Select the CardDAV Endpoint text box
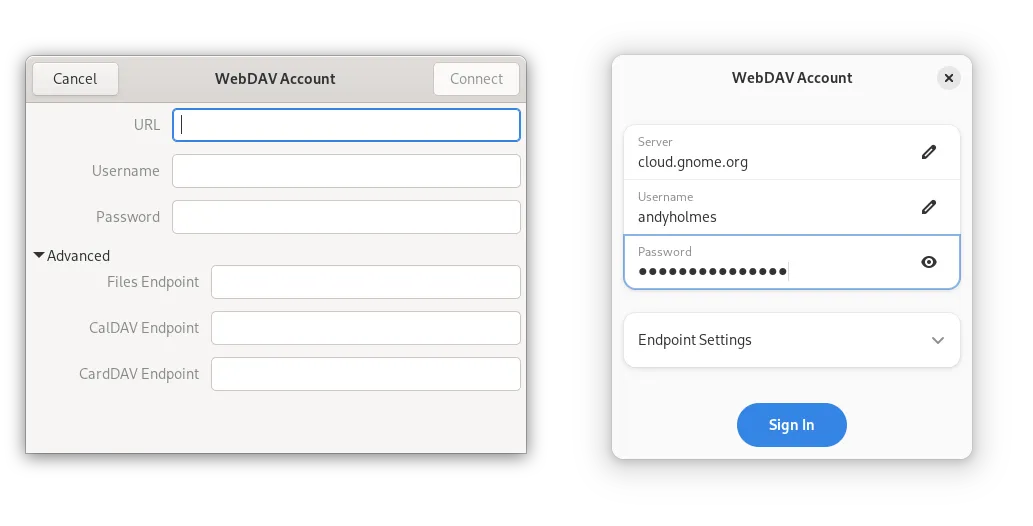This screenshot has height=526, width=1033. [365, 374]
